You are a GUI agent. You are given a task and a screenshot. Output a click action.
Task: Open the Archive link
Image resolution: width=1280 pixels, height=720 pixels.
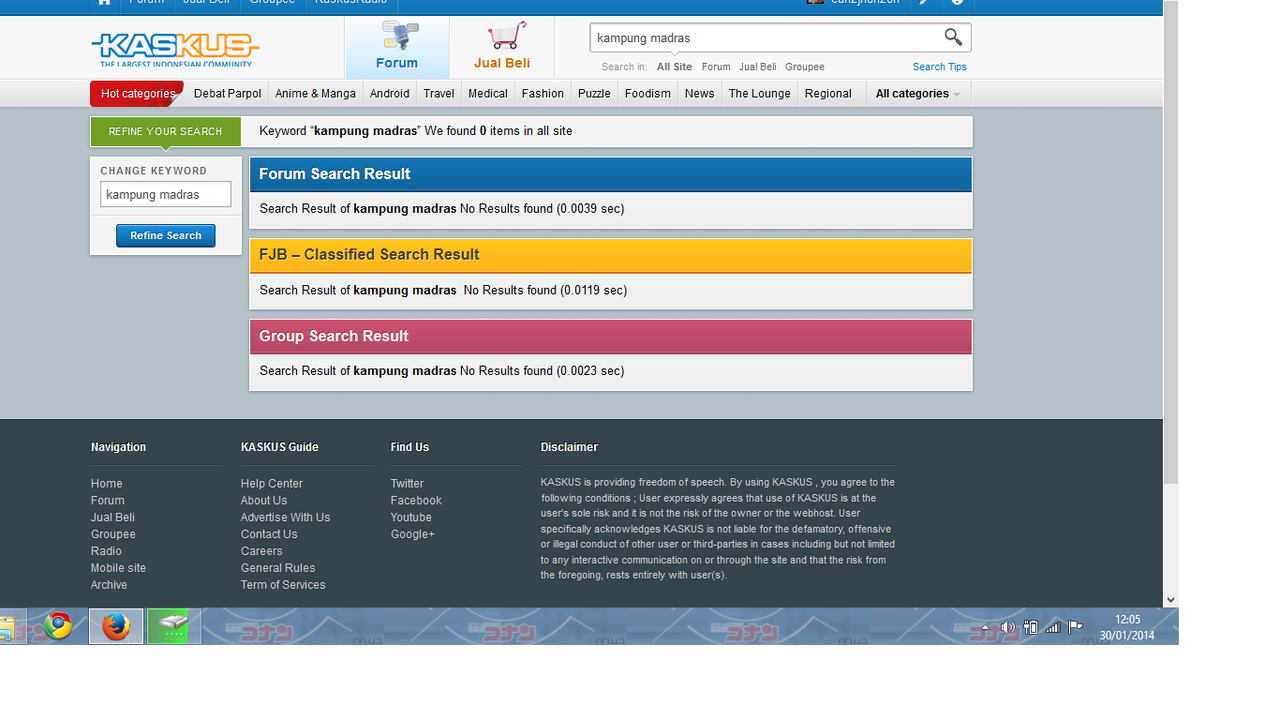click(x=109, y=585)
